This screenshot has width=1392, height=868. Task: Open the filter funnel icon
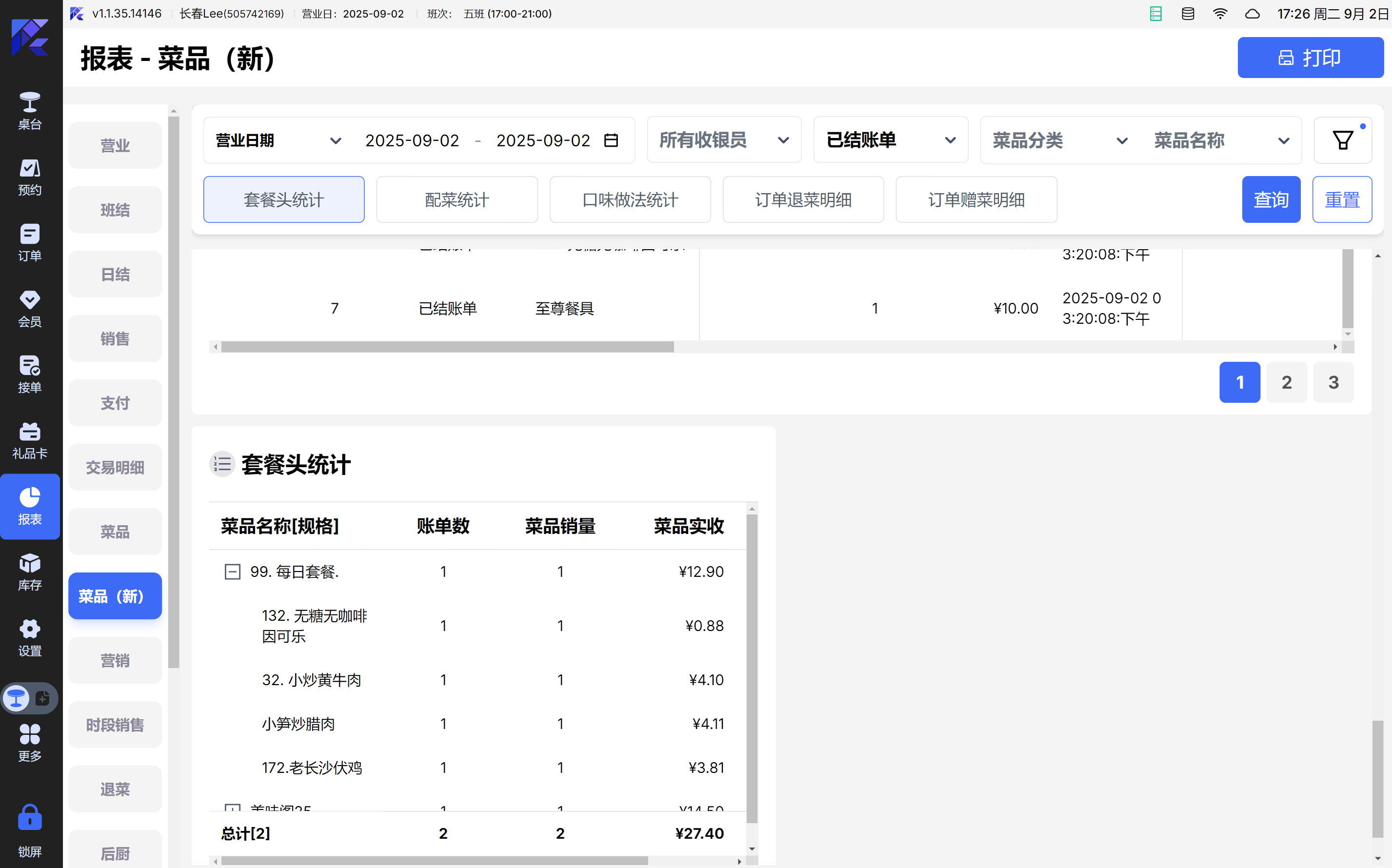(1342, 140)
